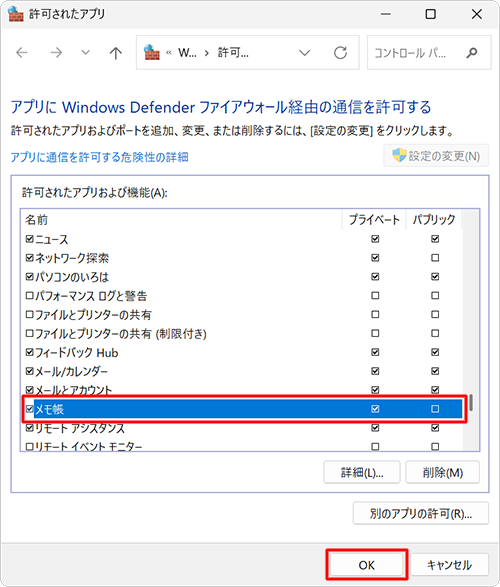Select the リモート イベント モニター row
The height and width of the screenshot is (587, 500).
tap(242, 447)
